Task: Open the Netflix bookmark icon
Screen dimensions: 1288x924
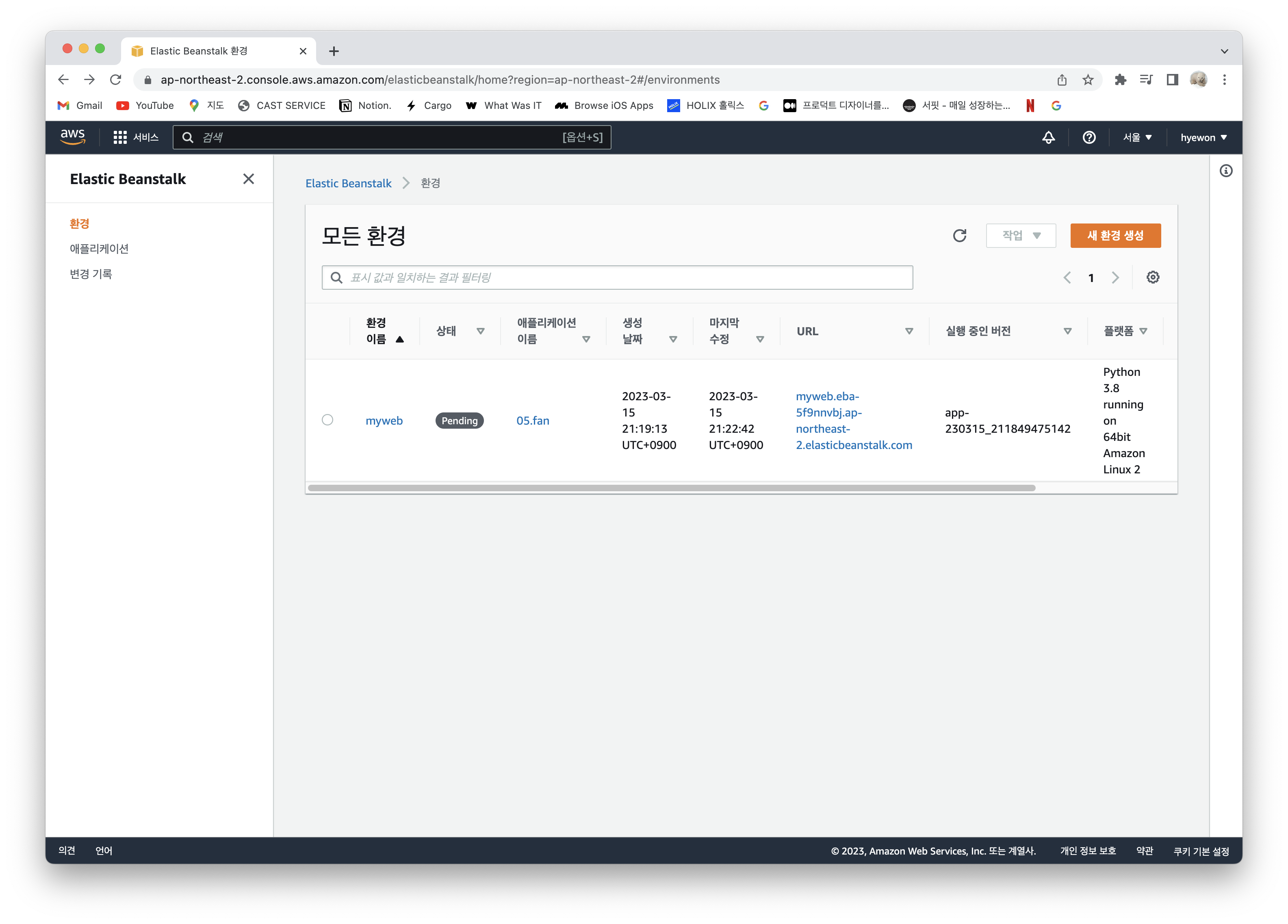Action: tap(1030, 106)
